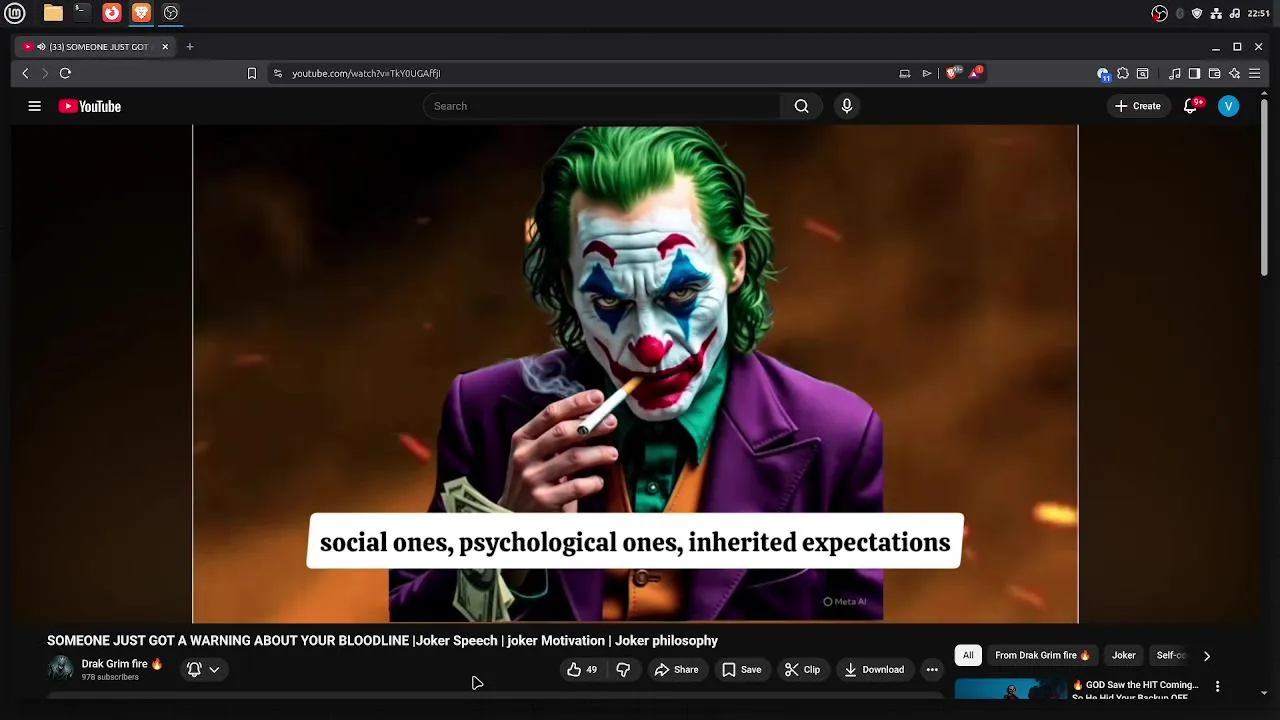Select the Joker filter chip
This screenshot has height=720, width=1280.
tap(1124, 656)
